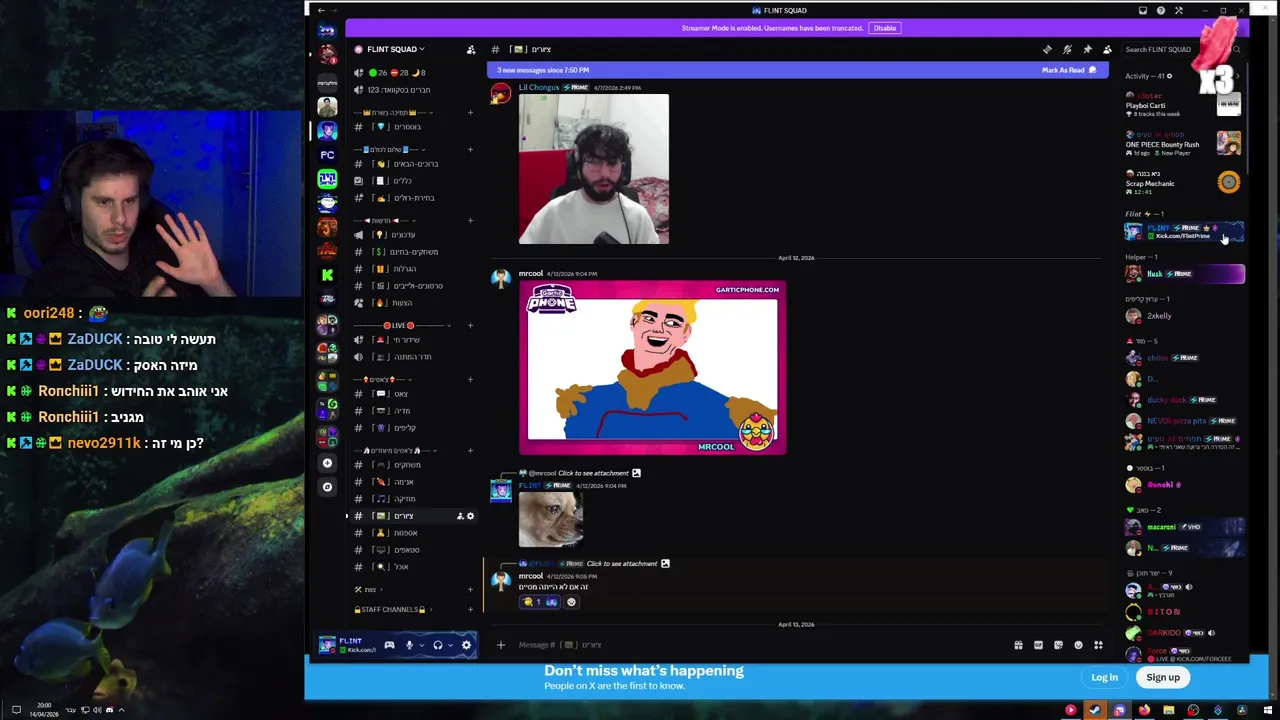This screenshot has width=1280, height=720.
Task: Create channel with plus beside LIVE category
Action: point(470,325)
